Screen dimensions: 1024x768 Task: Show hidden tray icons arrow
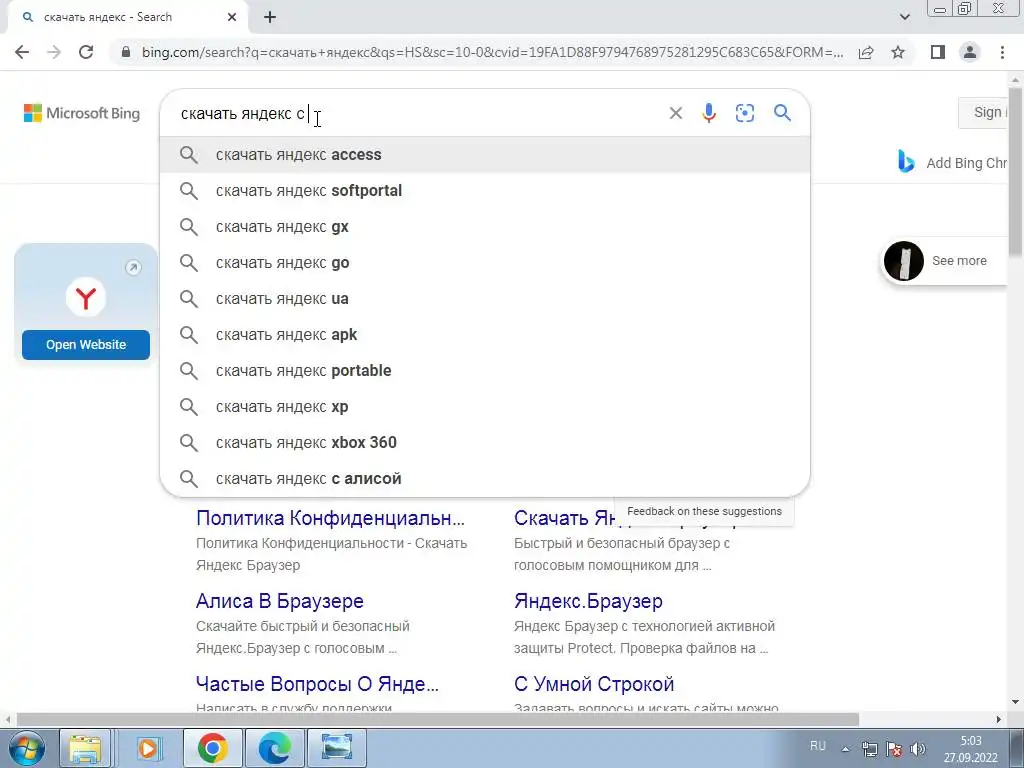pyautogui.click(x=846, y=750)
